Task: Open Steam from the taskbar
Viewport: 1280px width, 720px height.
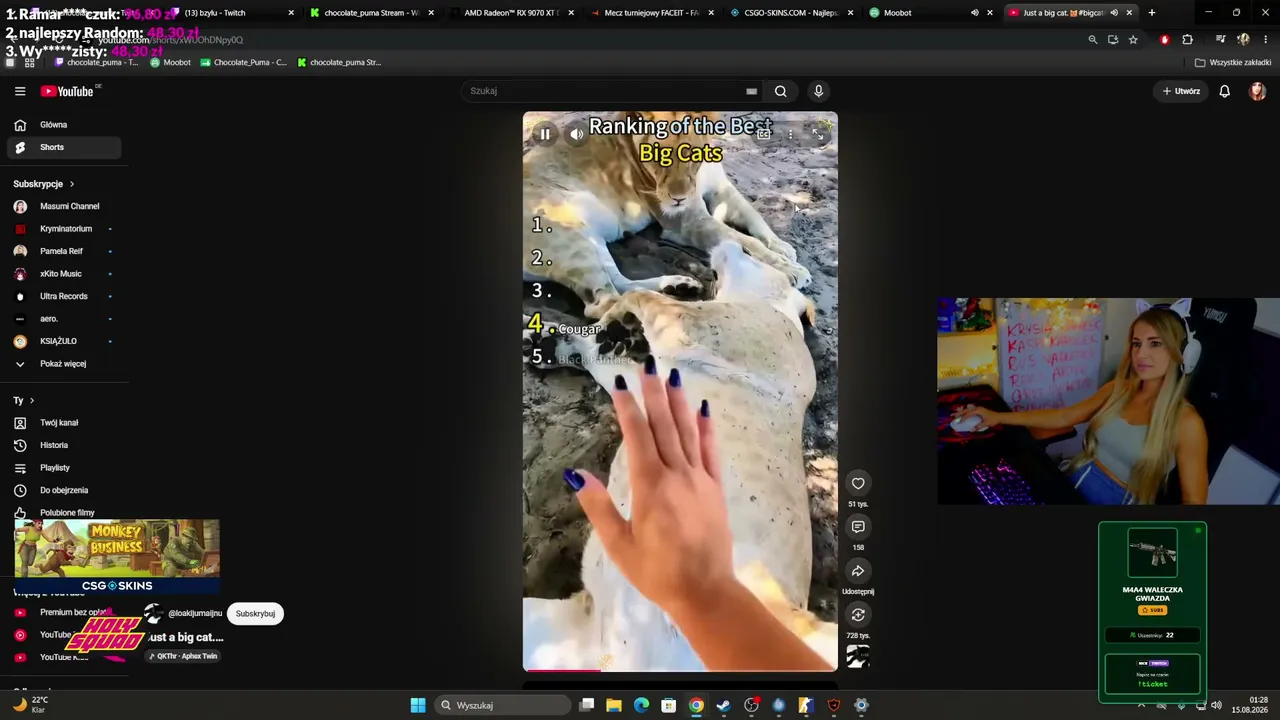Action: 723,705
